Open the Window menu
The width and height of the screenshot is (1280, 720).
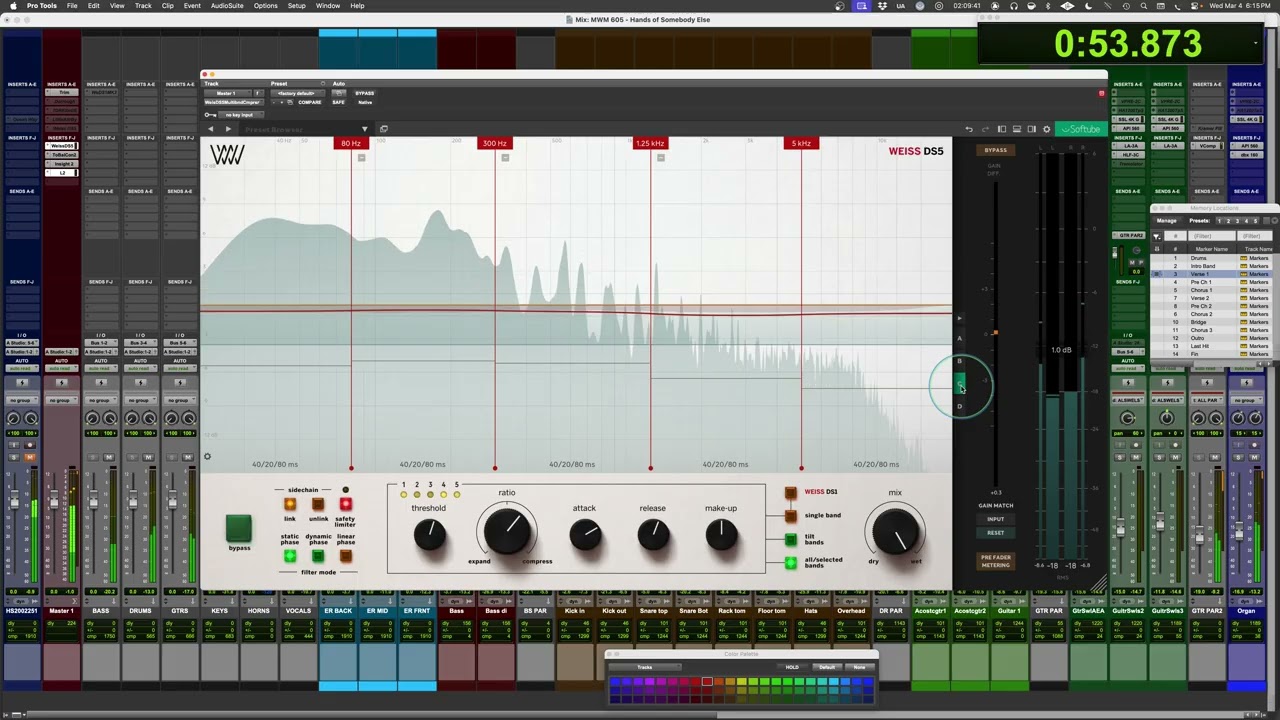pos(327,6)
